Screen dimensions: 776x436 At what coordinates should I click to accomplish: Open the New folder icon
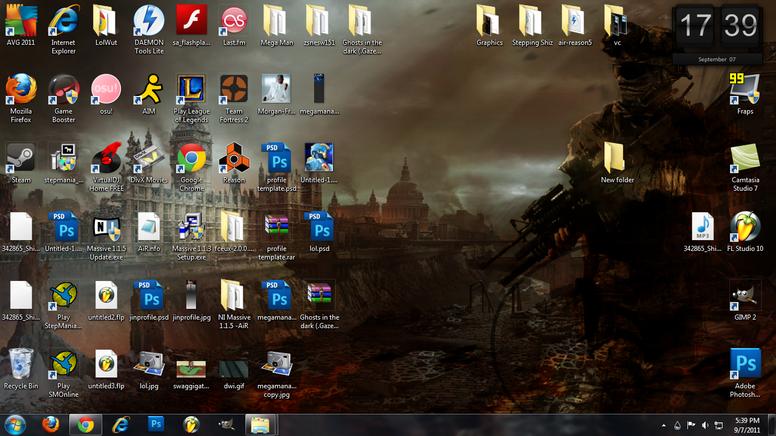pyautogui.click(x=617, y=162)
